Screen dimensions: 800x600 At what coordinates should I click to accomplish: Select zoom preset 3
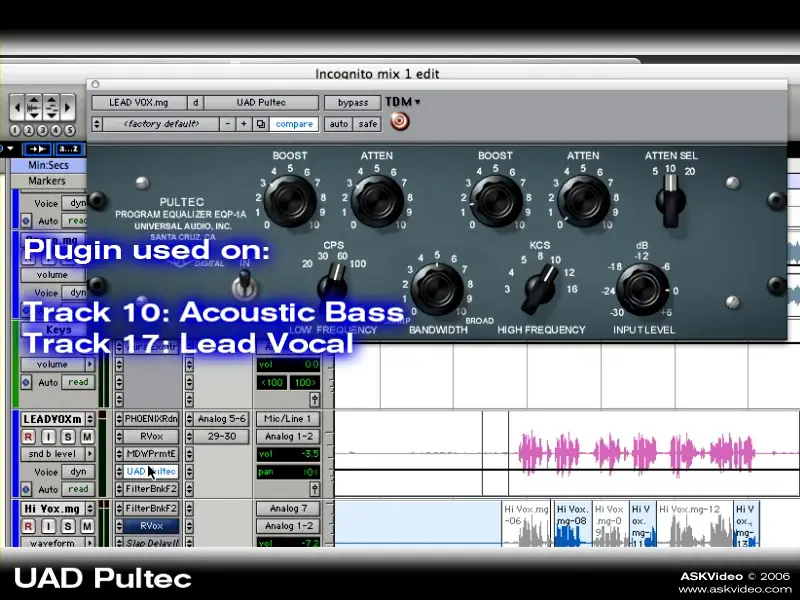coord(42,131)
